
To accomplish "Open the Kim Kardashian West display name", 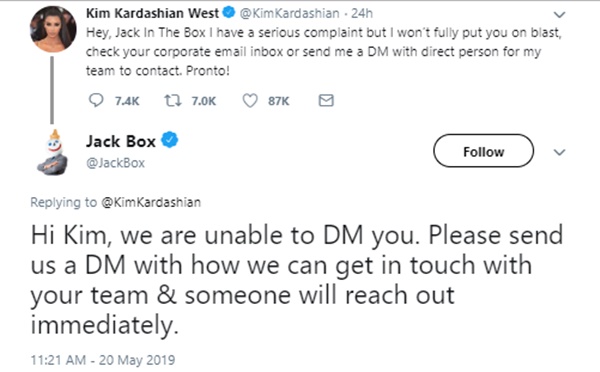I will (x=152, y=13).
